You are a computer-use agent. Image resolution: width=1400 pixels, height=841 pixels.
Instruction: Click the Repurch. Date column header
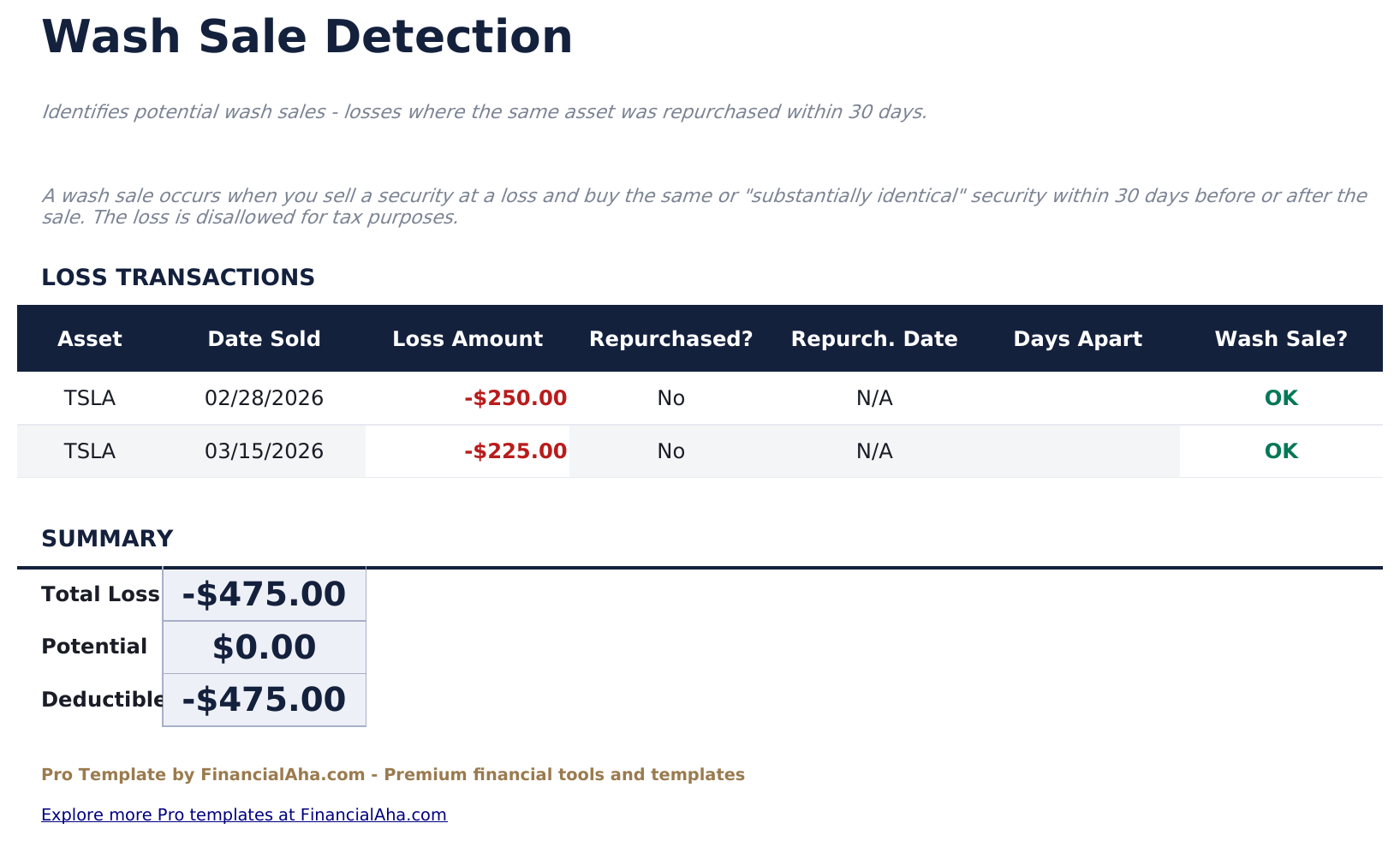874,338
